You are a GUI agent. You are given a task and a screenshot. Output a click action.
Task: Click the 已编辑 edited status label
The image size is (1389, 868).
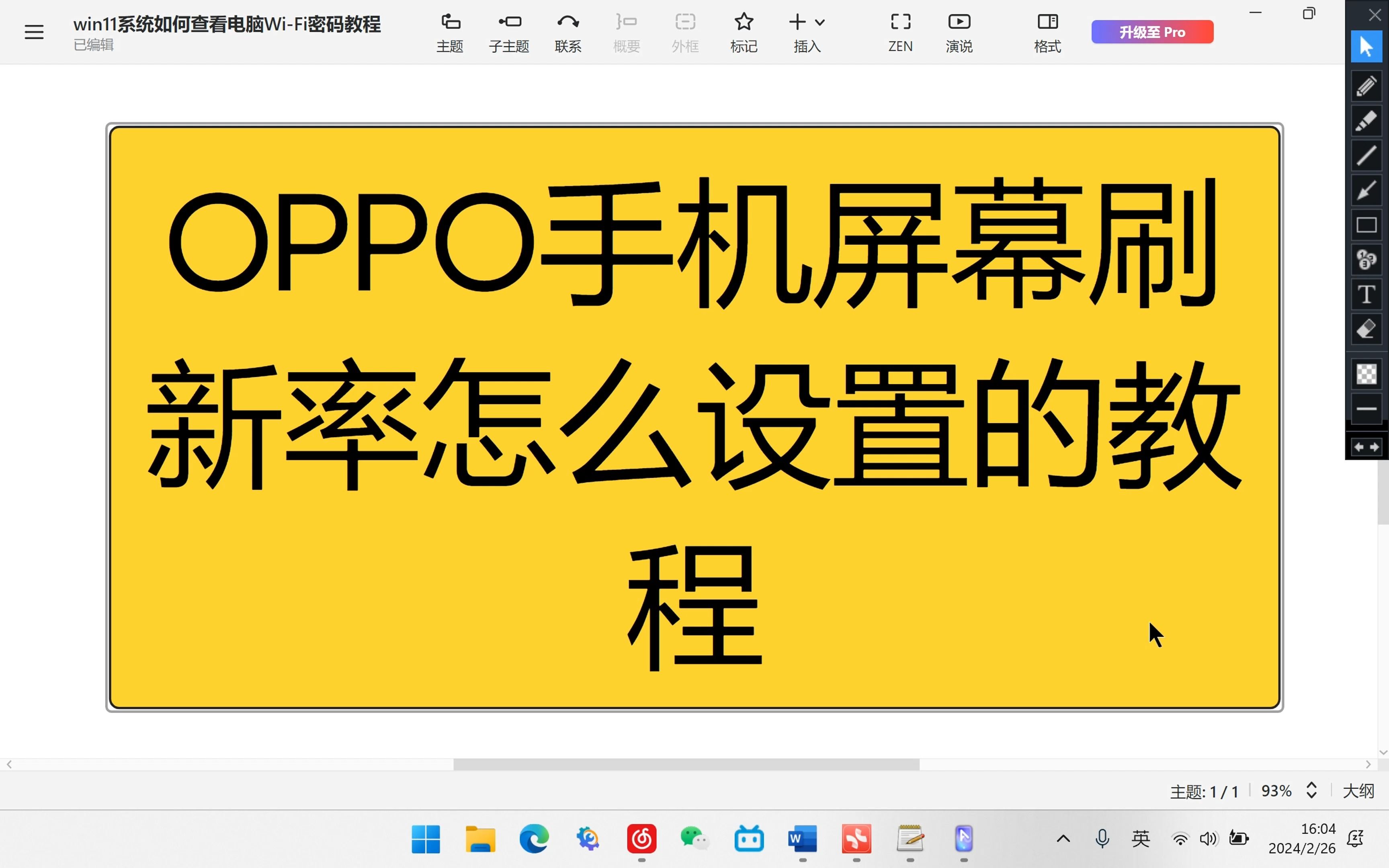[94, 45]
